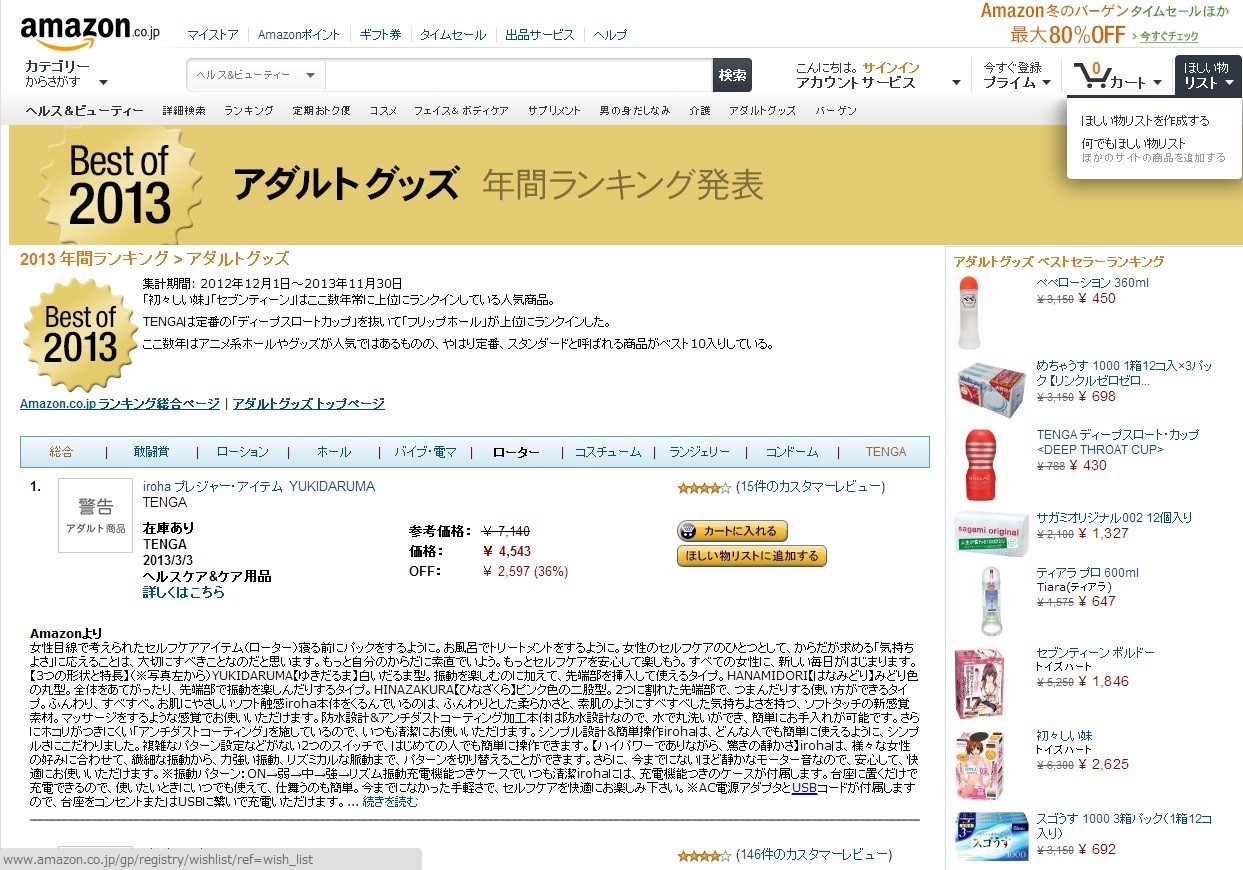Select the ランジェリー ranking tab
Screen dimensions: 1243x870
[x=699, y=452]
